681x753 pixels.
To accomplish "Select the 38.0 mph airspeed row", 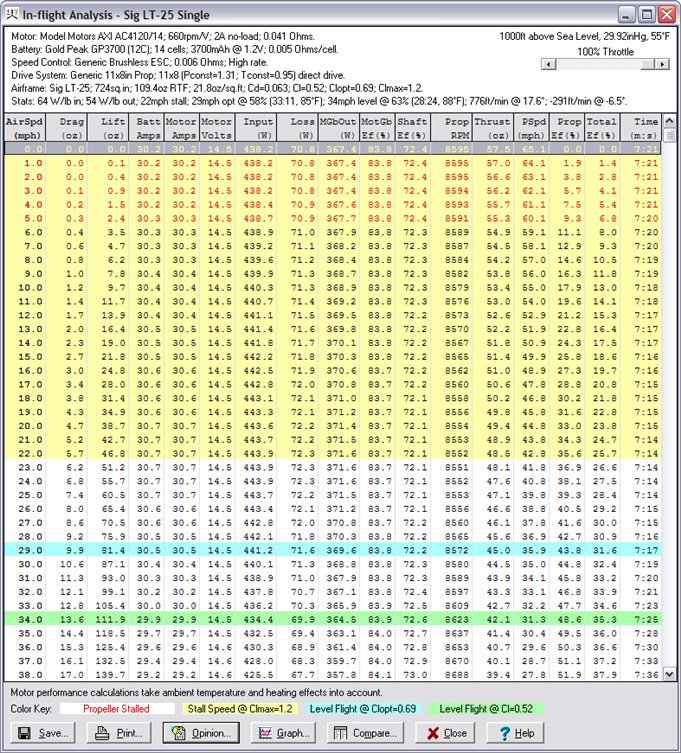I will 333,675.
